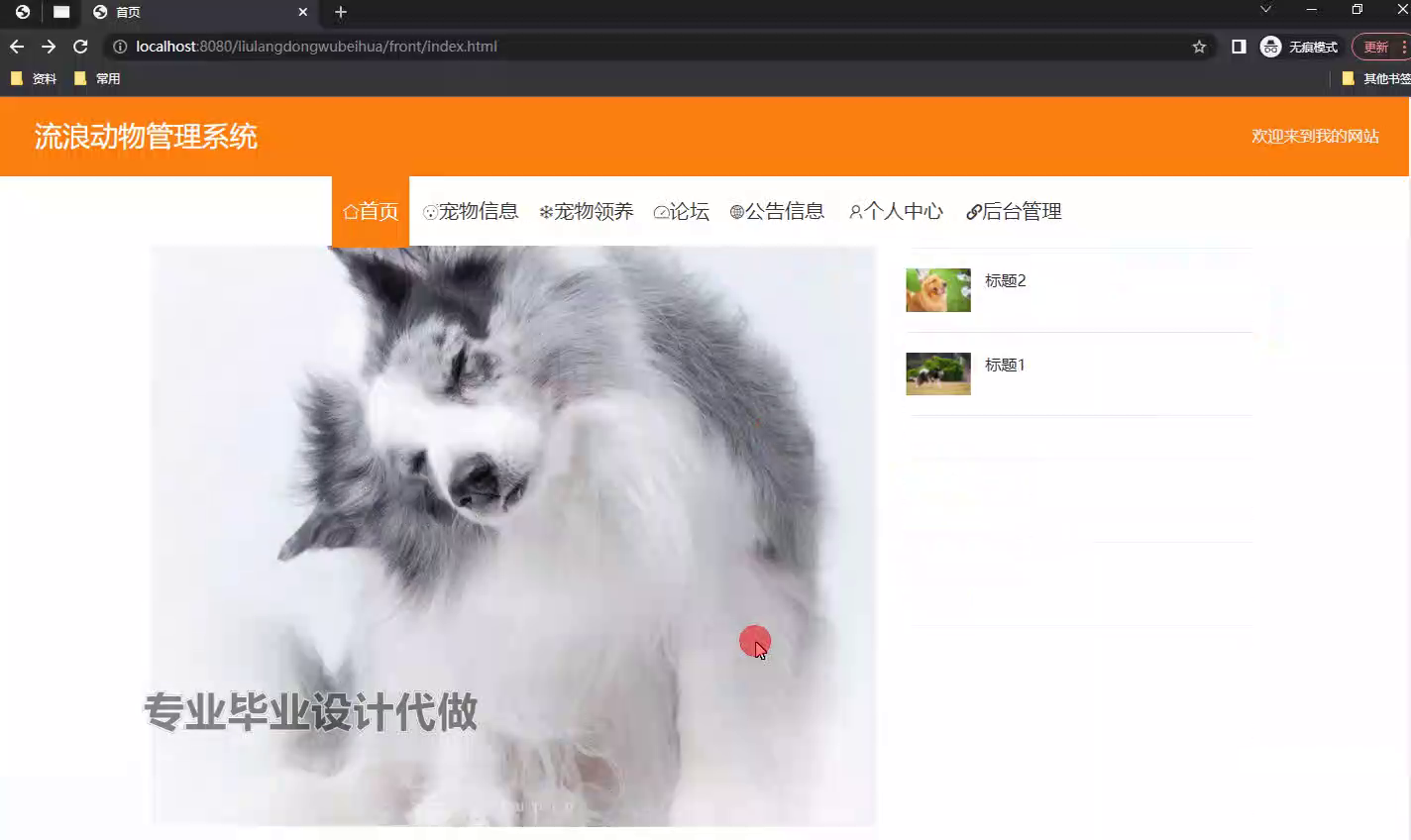Open the 其他书签 bookmarks folder
Screen dimensions: 1411x840
tap(1375, 78)
